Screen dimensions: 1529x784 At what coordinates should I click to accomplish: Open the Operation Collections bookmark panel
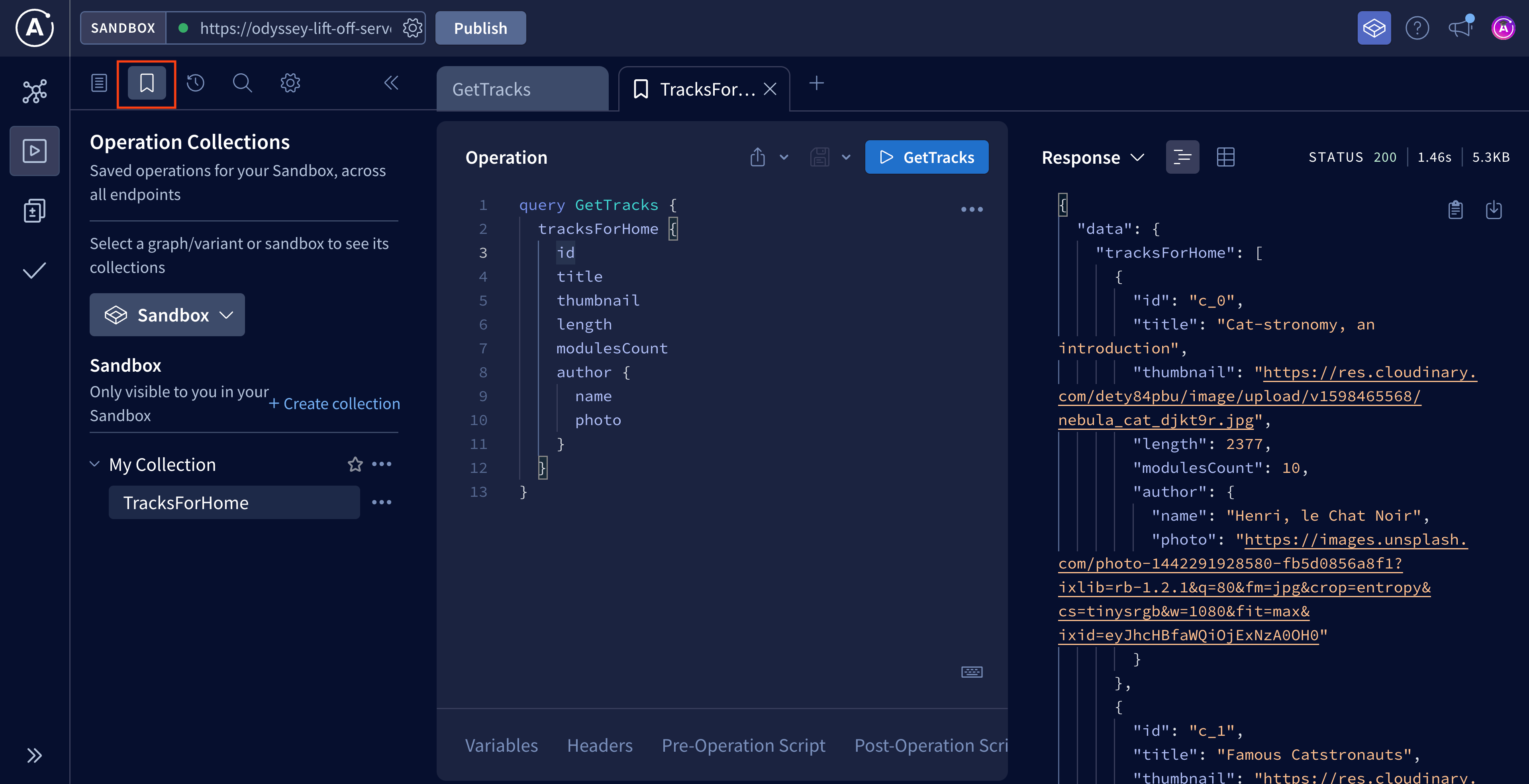[146, 83]
